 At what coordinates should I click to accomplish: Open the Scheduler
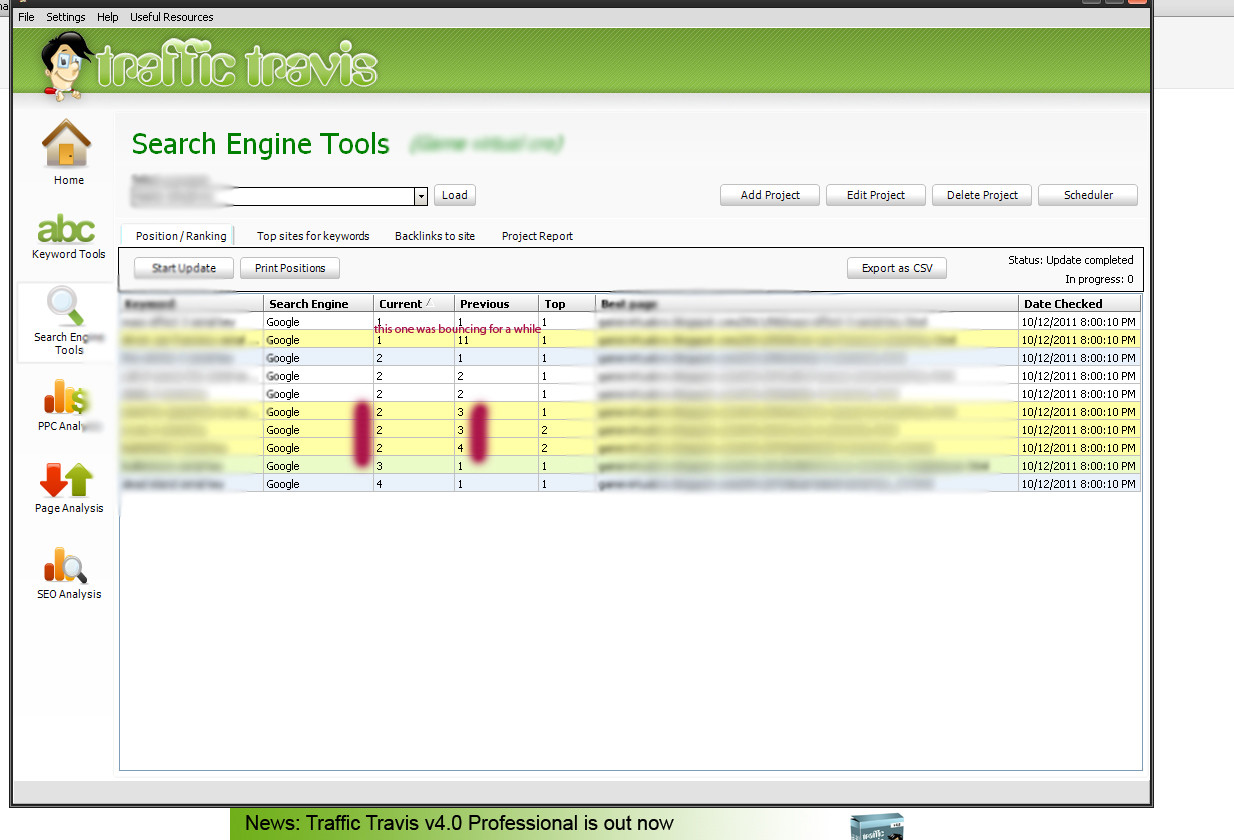pyautogui.click(x=1088, y=195)
